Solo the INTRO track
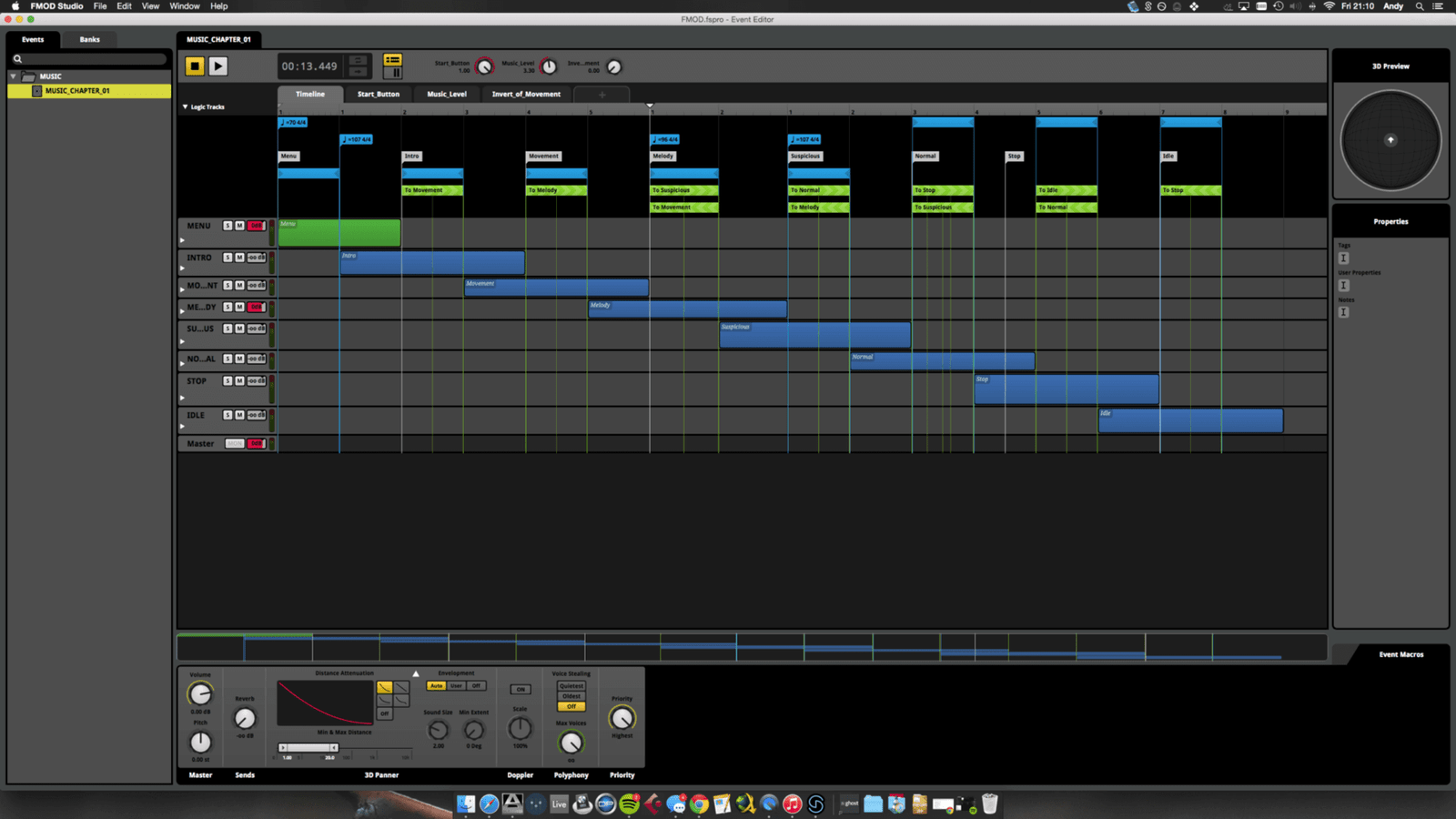The height and width of the screenshot is (819, 1456). pyautogui.click(x=227, y=258)
